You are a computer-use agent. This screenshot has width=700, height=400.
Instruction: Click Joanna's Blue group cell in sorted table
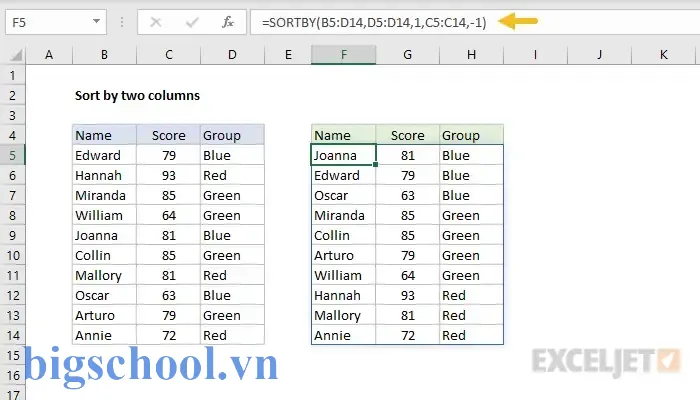471,155
